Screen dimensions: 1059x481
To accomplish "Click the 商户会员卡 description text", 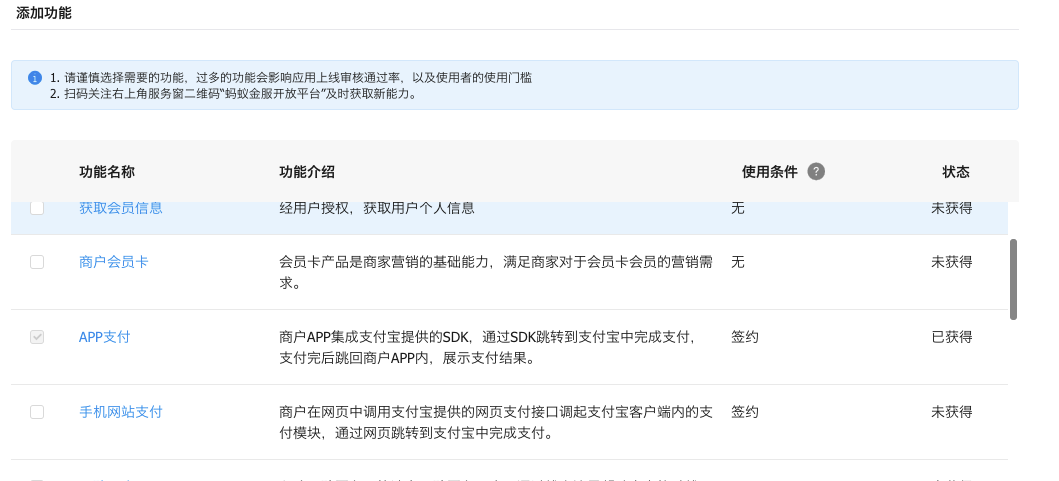I will 496,272.
